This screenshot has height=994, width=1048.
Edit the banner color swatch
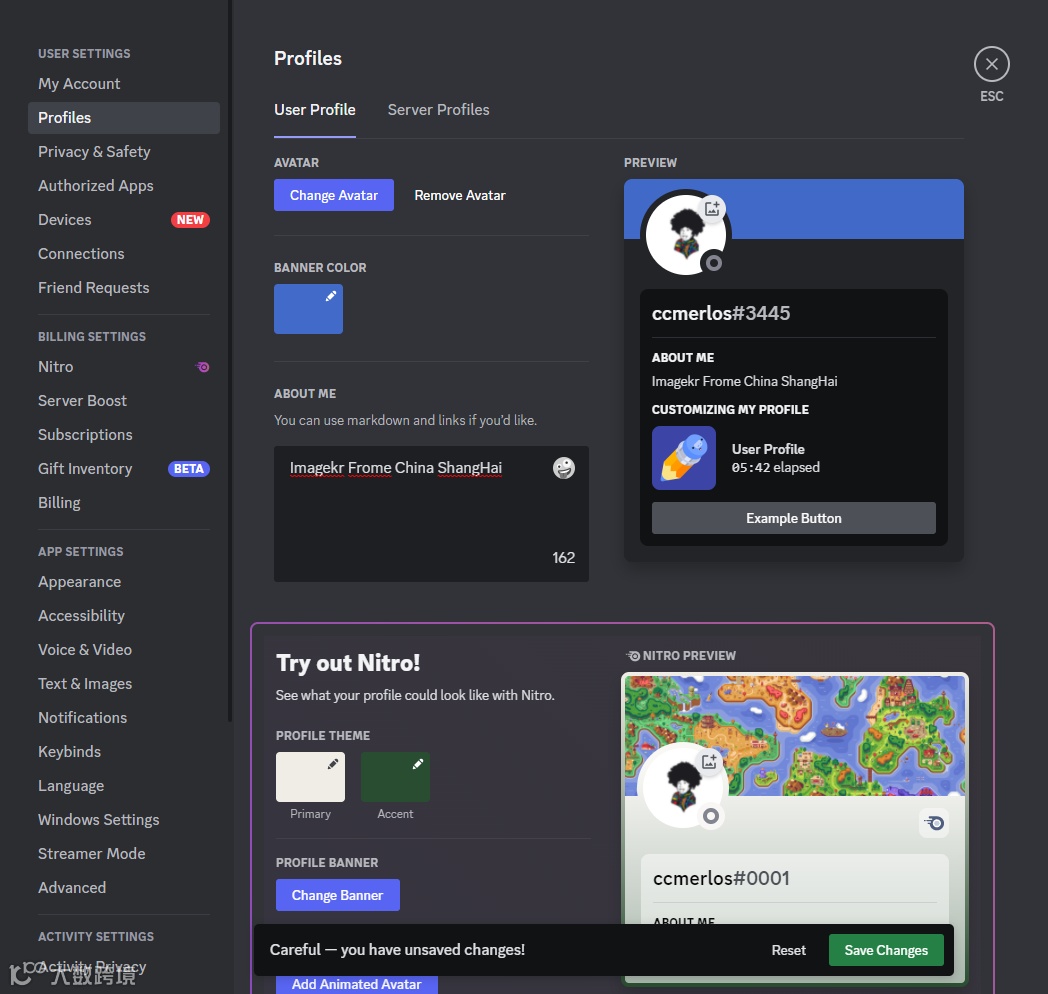coord(308,309)
